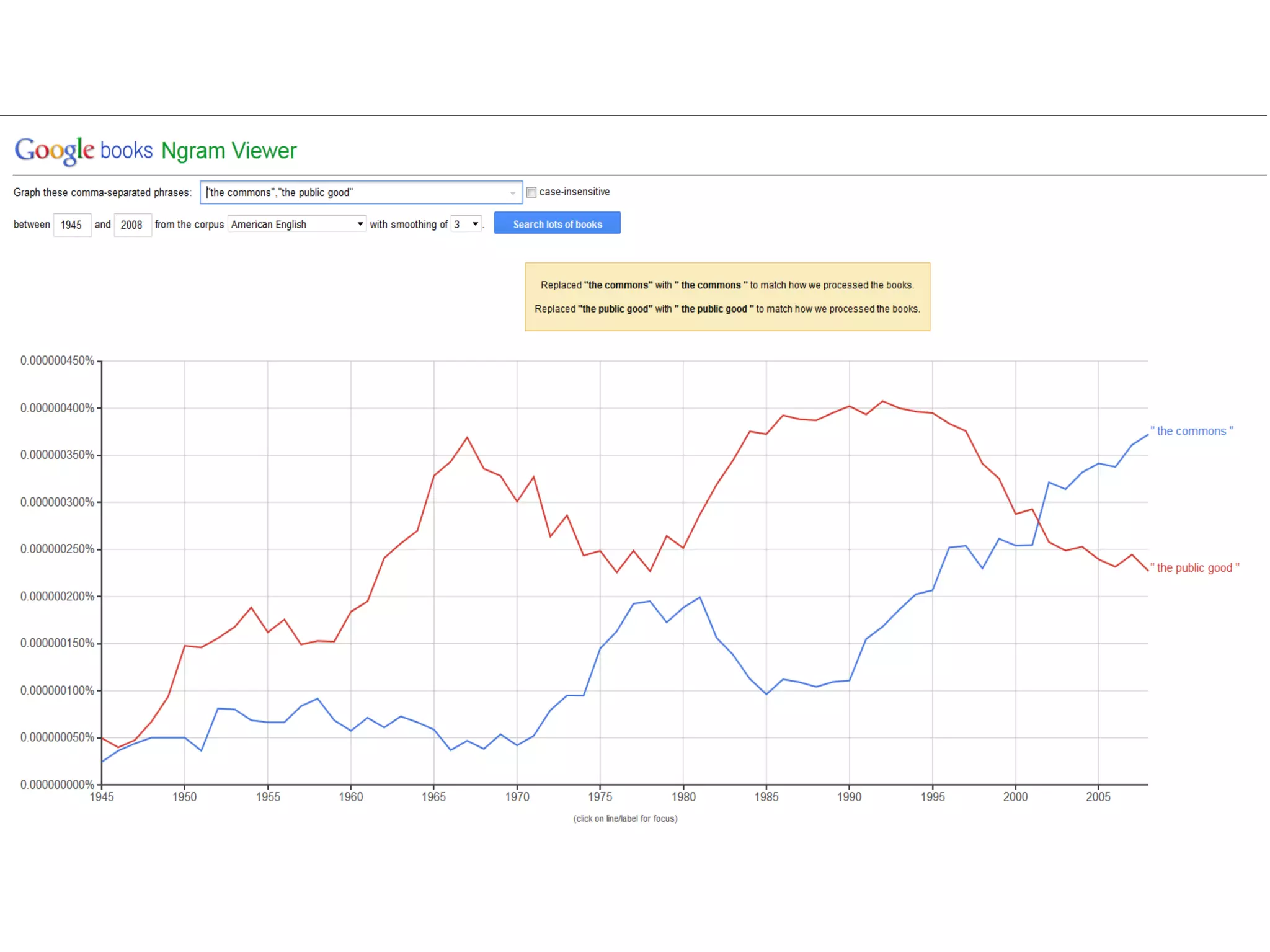Viewport: 1270px width, 952px height.
Task: Click the start year 1945 field
Action: [x=71, y=225]
